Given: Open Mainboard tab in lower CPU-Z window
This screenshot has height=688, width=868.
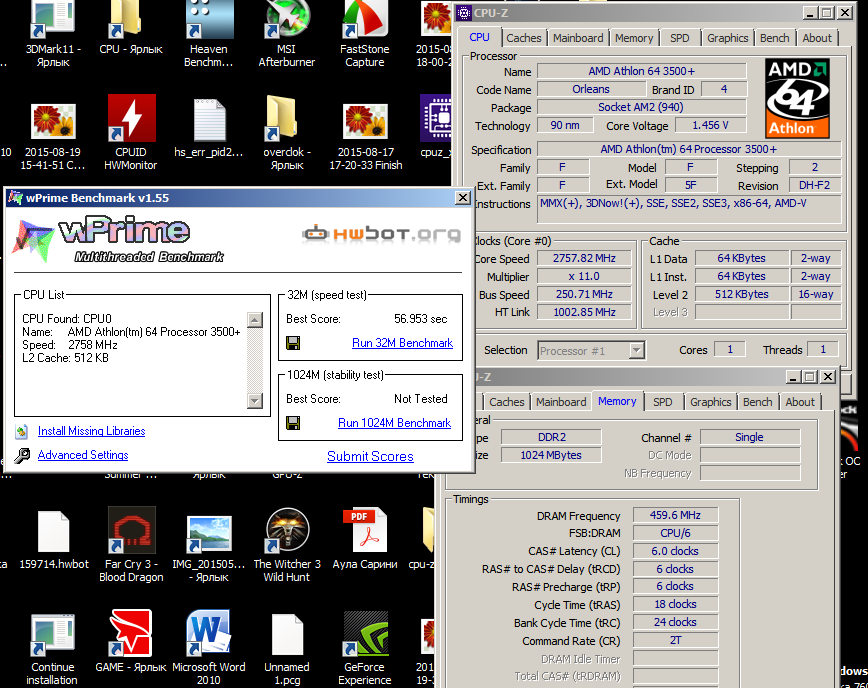Looking at the screenshot, I should 561,402.
